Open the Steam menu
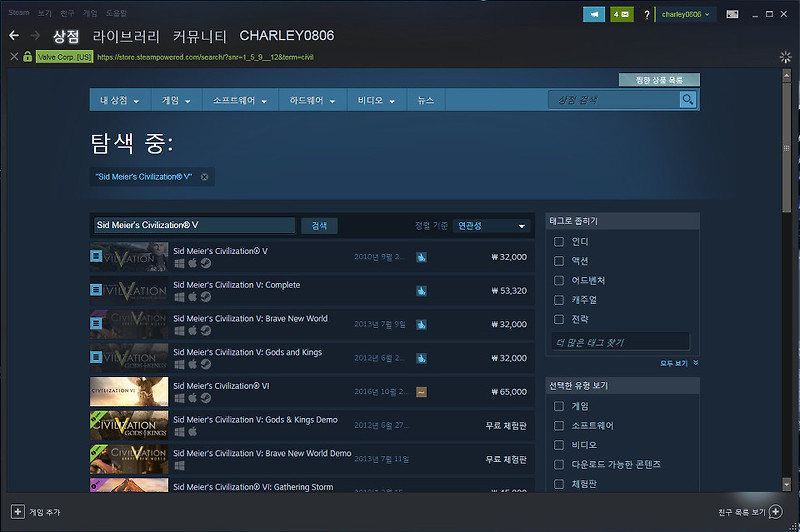This screenshot has height=532, width=800. coord(19,13)
